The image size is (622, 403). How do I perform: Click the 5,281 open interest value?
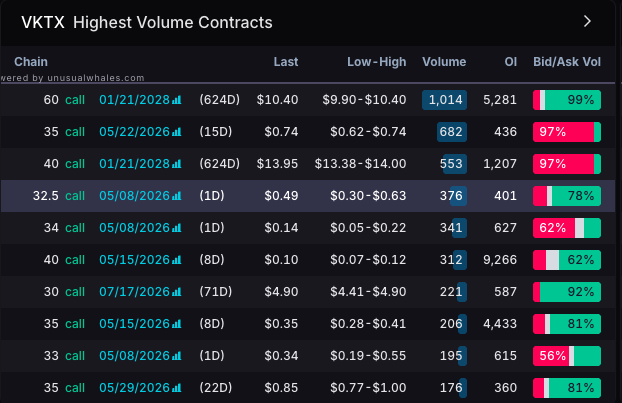point(500,100)
